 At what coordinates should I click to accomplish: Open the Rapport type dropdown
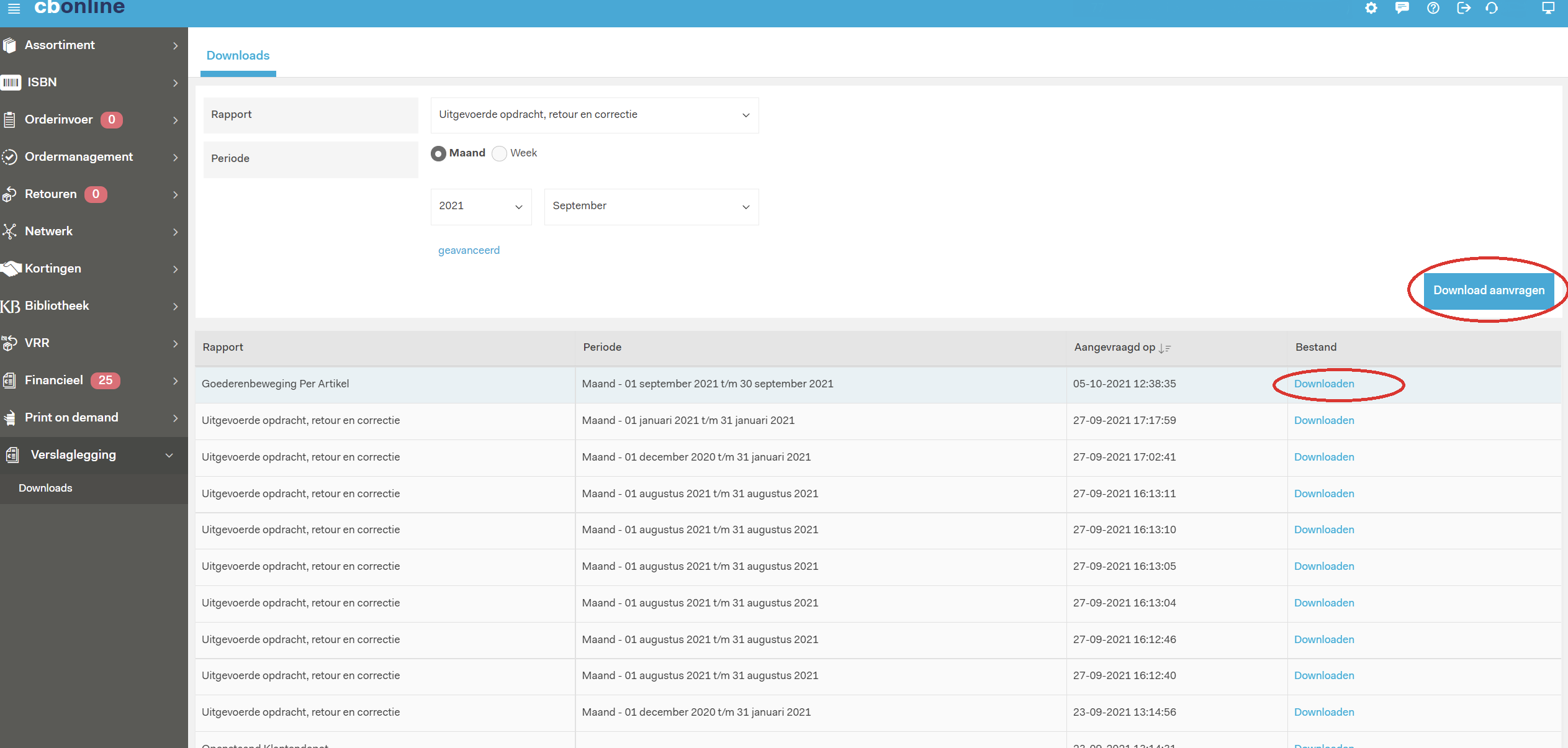[594, 115]
